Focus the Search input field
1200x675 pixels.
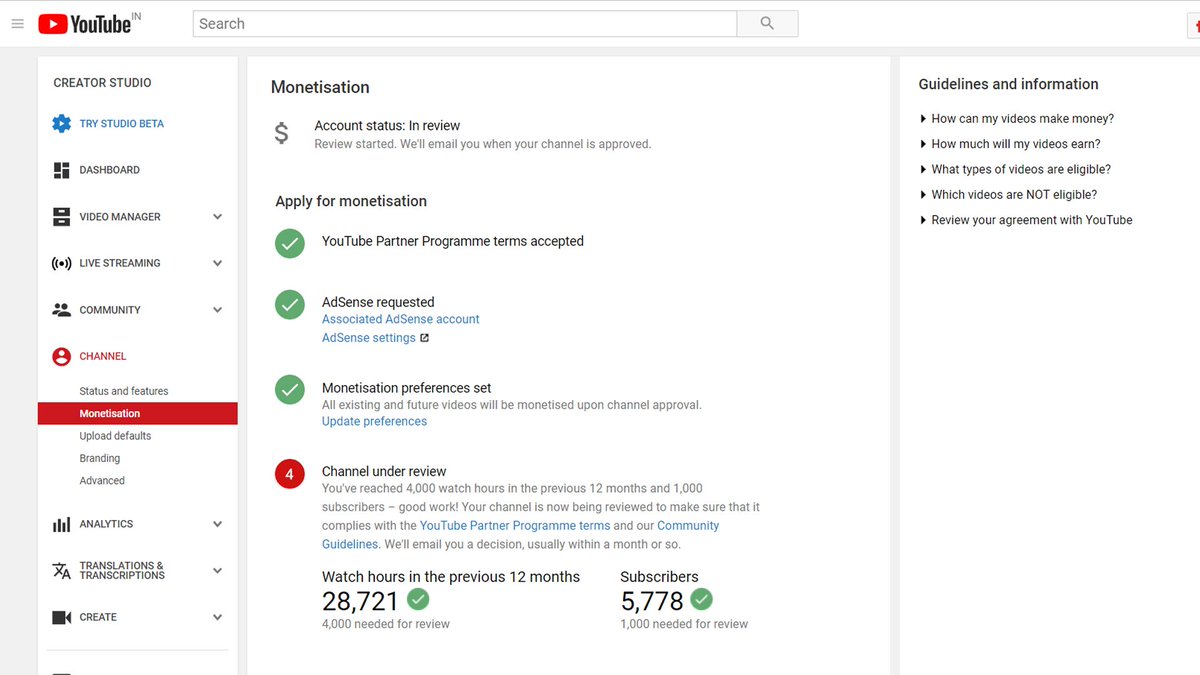coord(465,24)
